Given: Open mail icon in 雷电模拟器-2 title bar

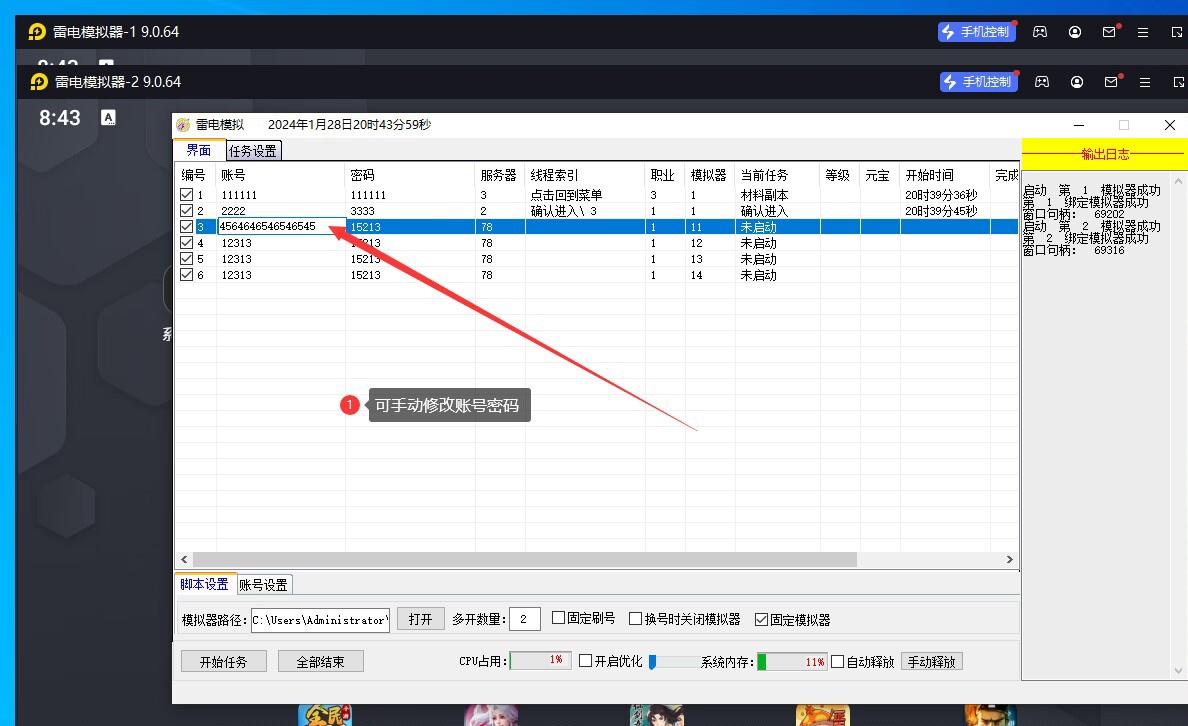Looking at the screenshot, I should point(1111,82).
